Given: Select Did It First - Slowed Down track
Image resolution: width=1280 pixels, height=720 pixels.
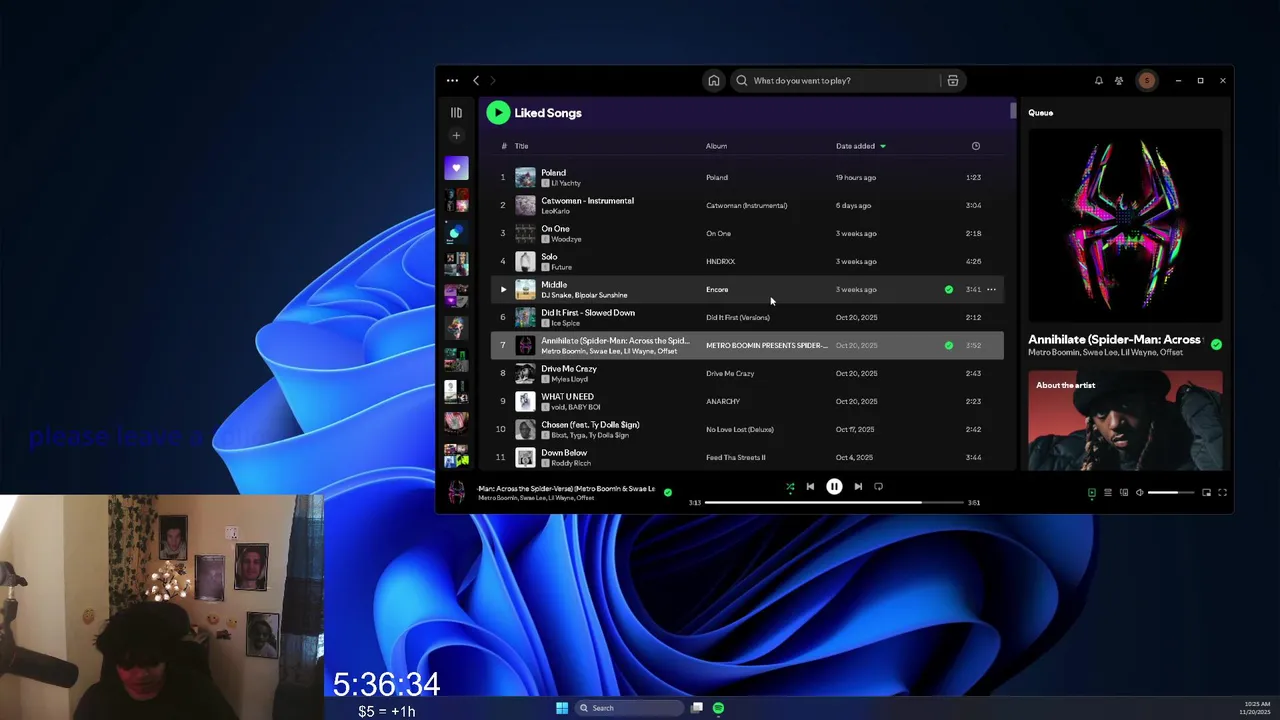Looking at the screenshot, I should click(588, 313).
